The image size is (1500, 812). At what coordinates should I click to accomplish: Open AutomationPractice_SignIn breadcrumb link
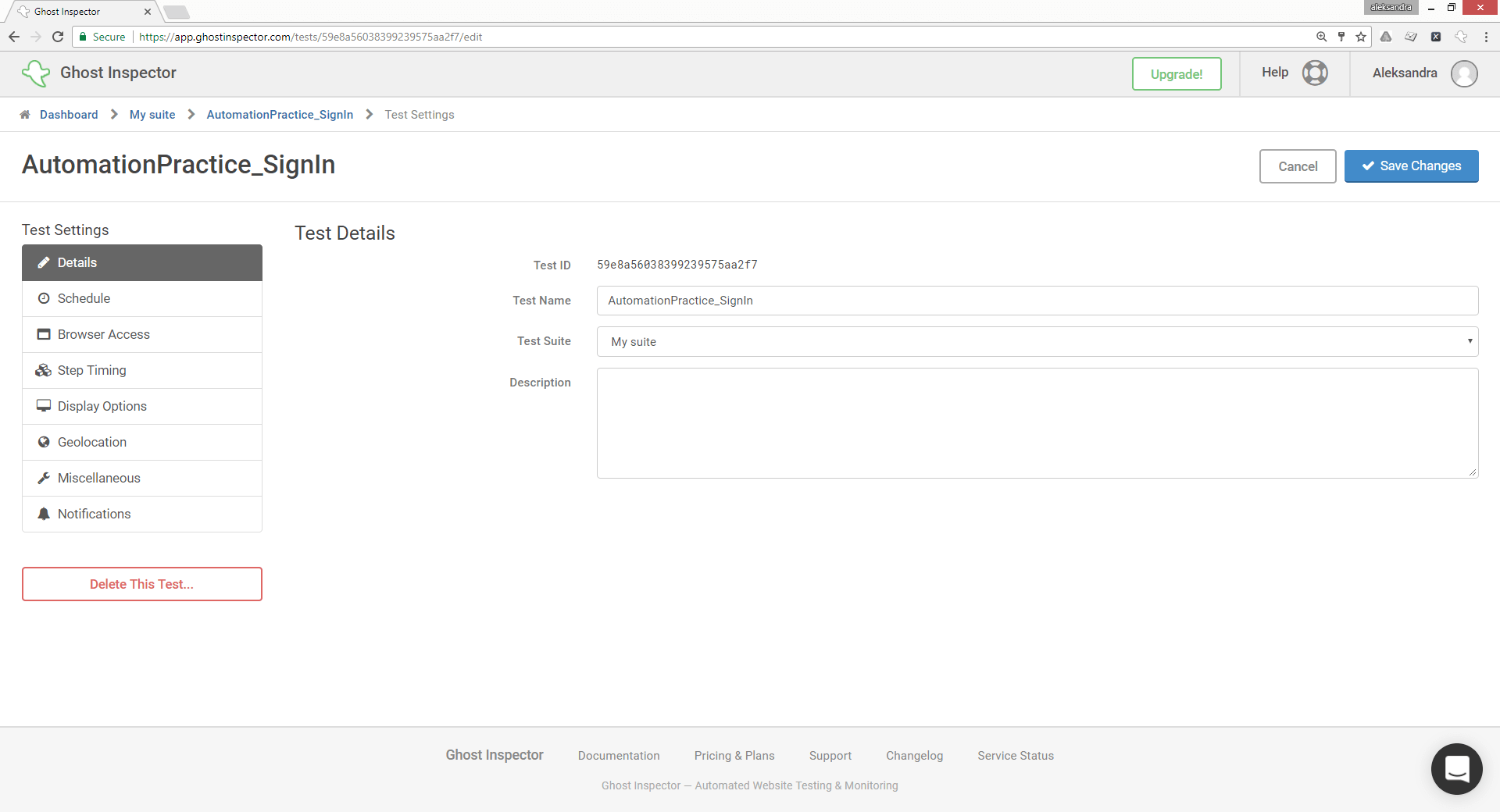280,115
